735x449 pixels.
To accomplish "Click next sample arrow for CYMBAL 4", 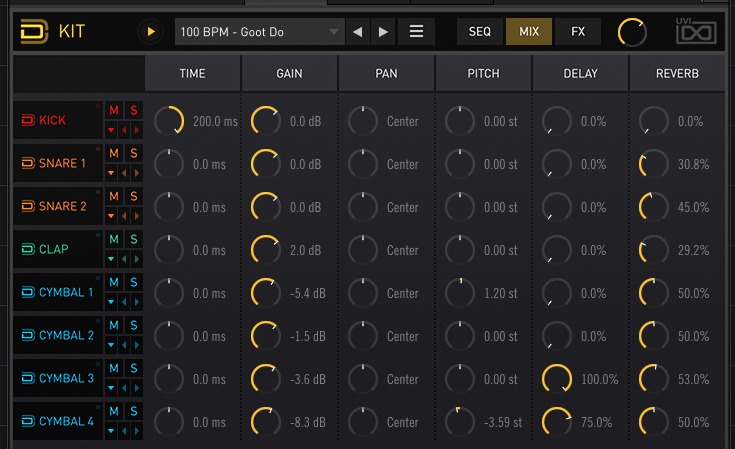I will point(136,431).
